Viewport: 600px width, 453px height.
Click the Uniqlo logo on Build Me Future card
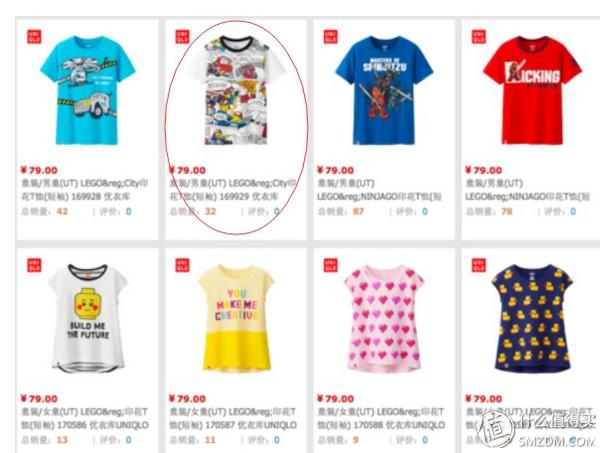click(x=34, y=265)
